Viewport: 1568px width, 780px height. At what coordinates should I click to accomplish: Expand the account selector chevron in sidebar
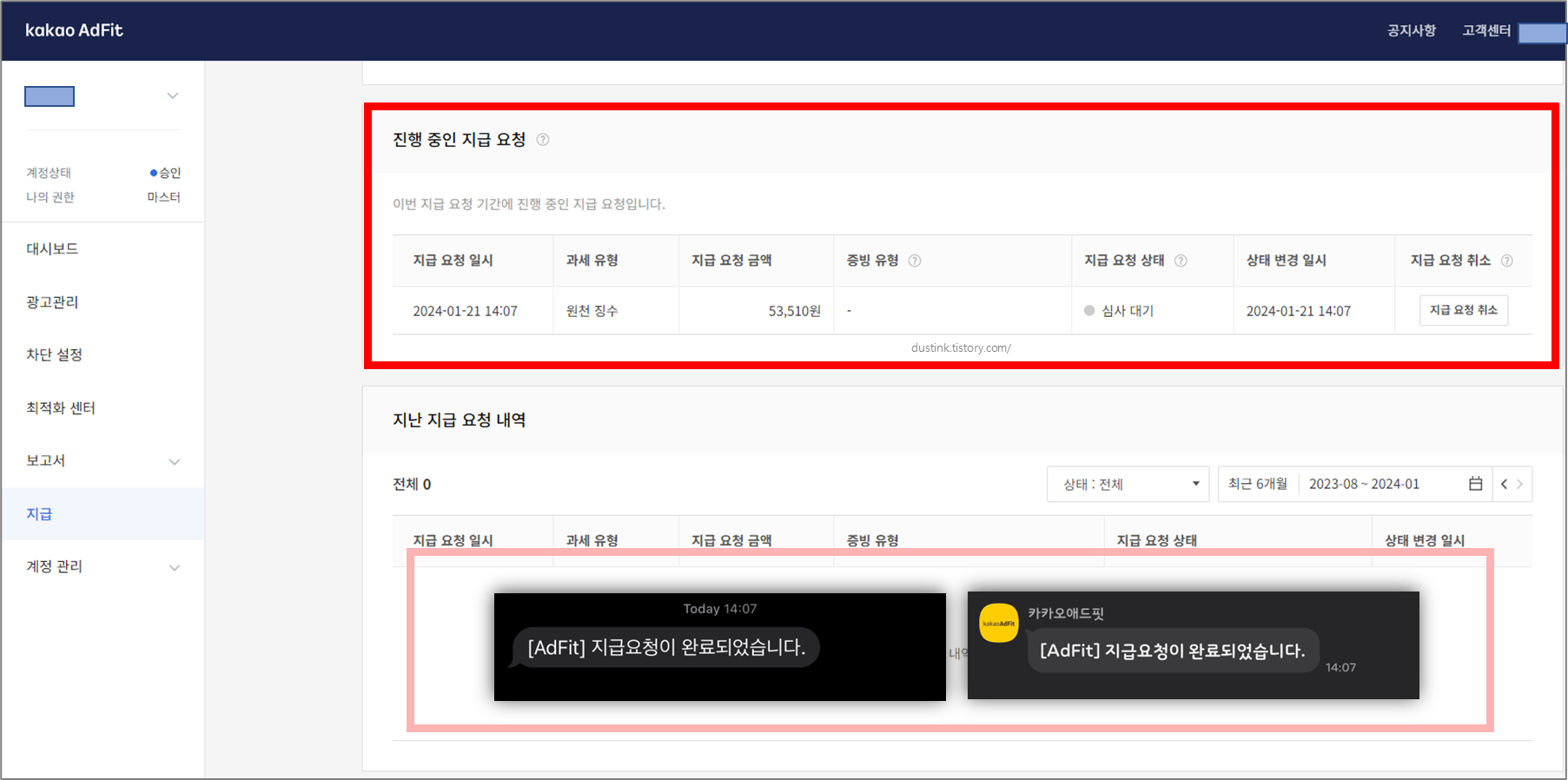(x=173, y=96)
